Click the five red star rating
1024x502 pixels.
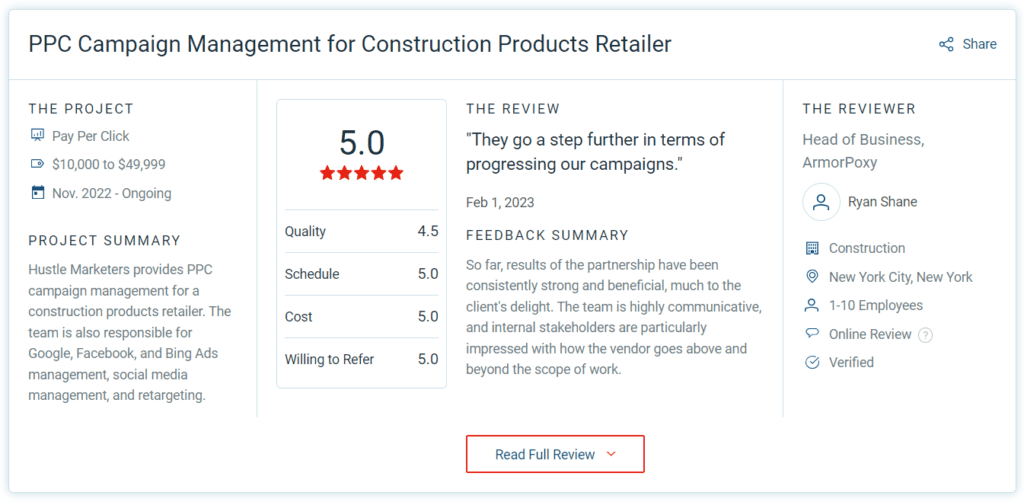coord(361,173)
